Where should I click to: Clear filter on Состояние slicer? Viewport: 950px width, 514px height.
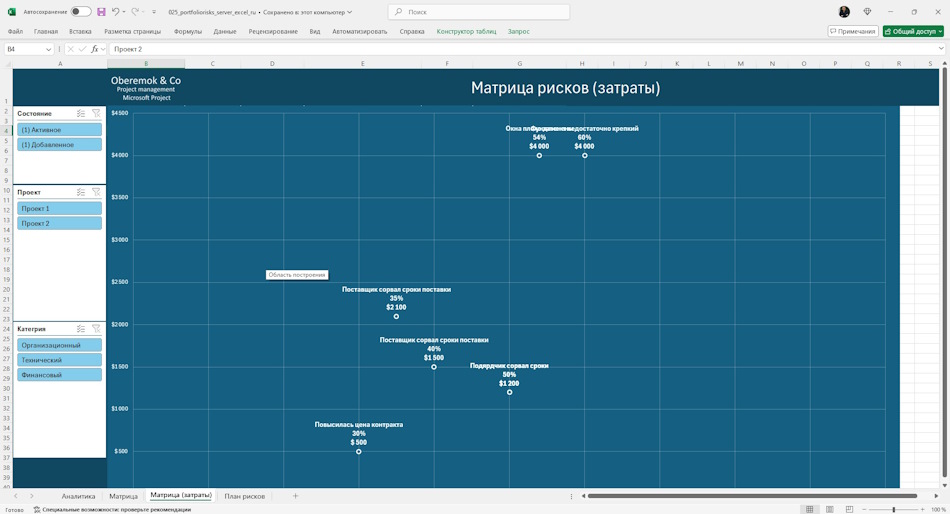pos(96,113)
